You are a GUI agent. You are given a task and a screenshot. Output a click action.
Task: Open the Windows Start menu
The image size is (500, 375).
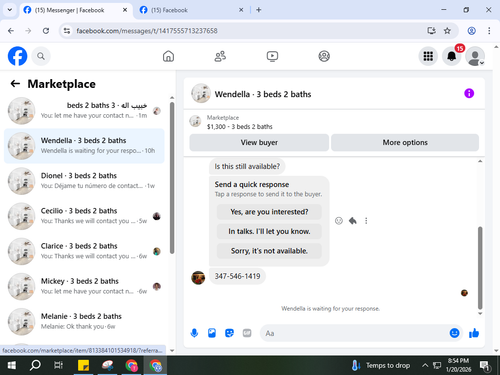12,366
